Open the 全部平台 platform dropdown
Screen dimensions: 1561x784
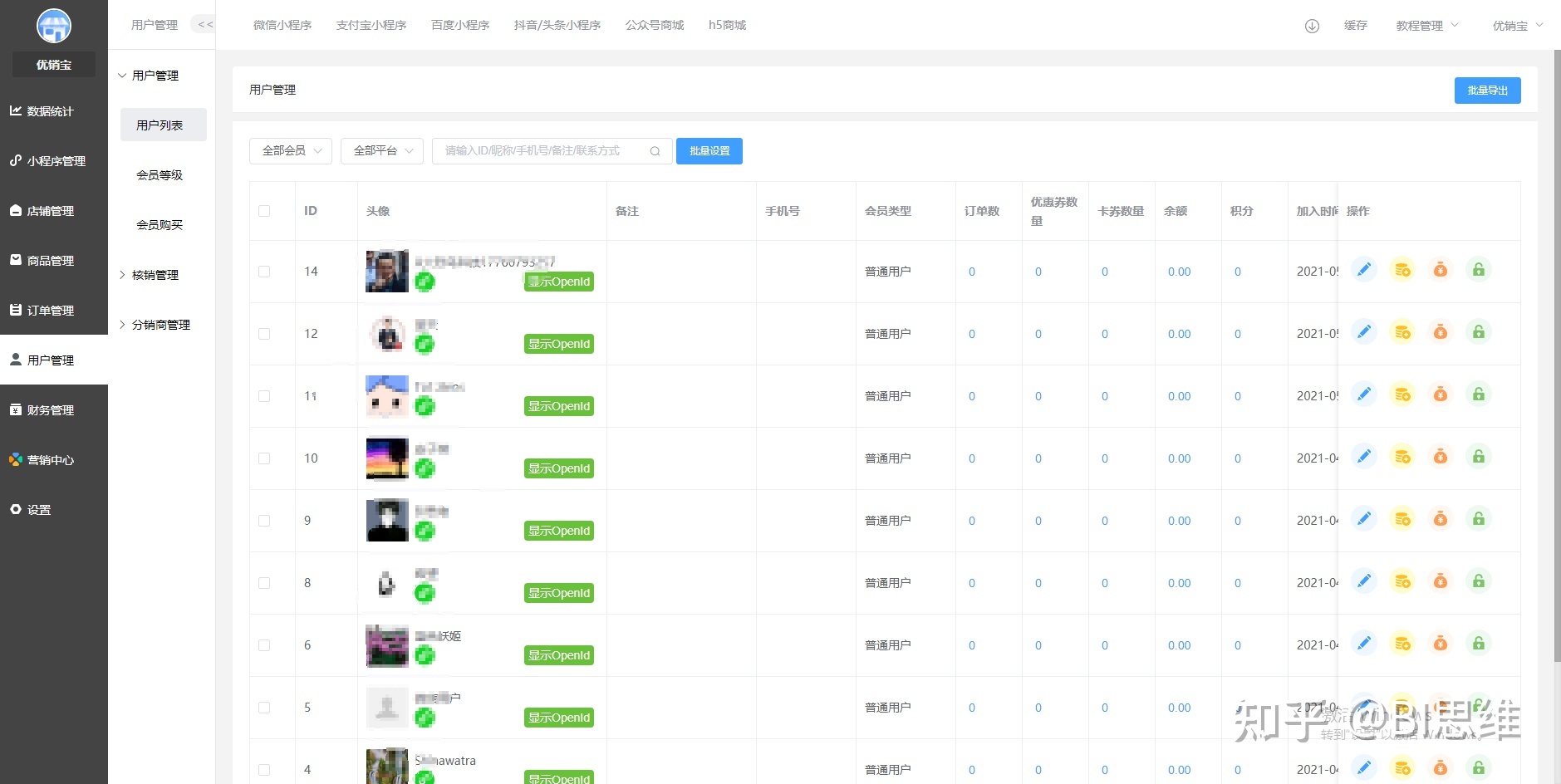click(x=382, y=151)
